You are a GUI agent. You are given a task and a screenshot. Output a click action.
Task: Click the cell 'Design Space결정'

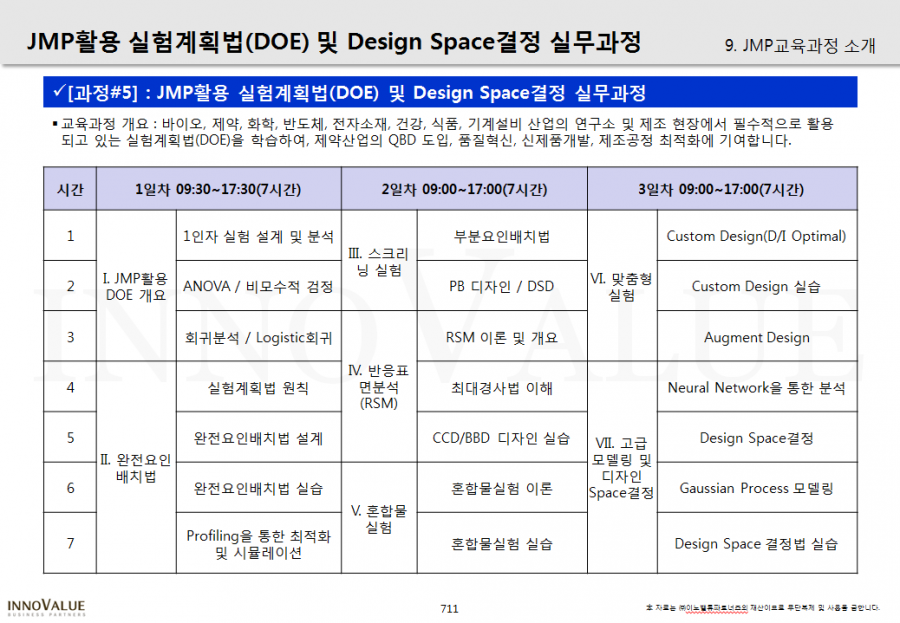(757, 438)
